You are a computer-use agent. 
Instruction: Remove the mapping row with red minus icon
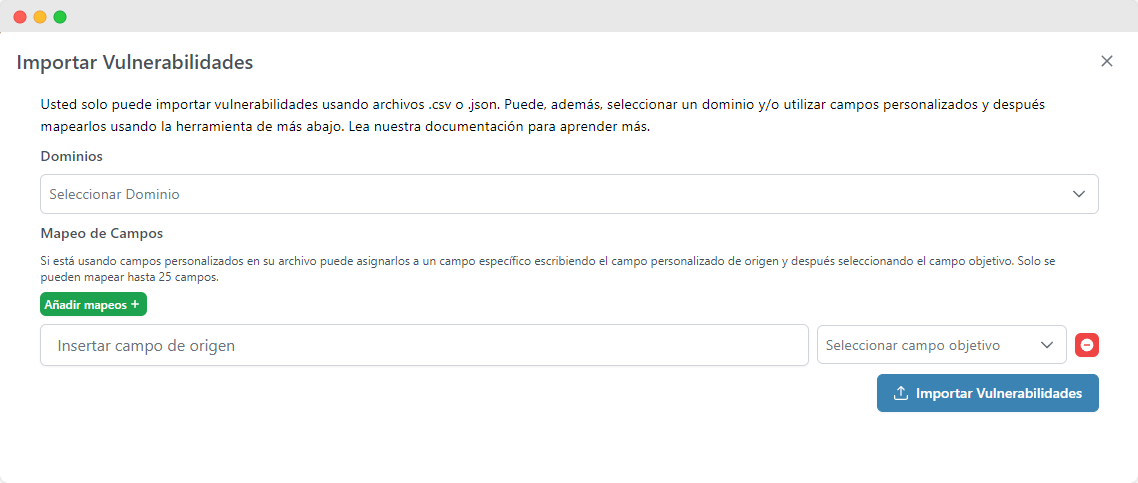tap(1086, 345)
